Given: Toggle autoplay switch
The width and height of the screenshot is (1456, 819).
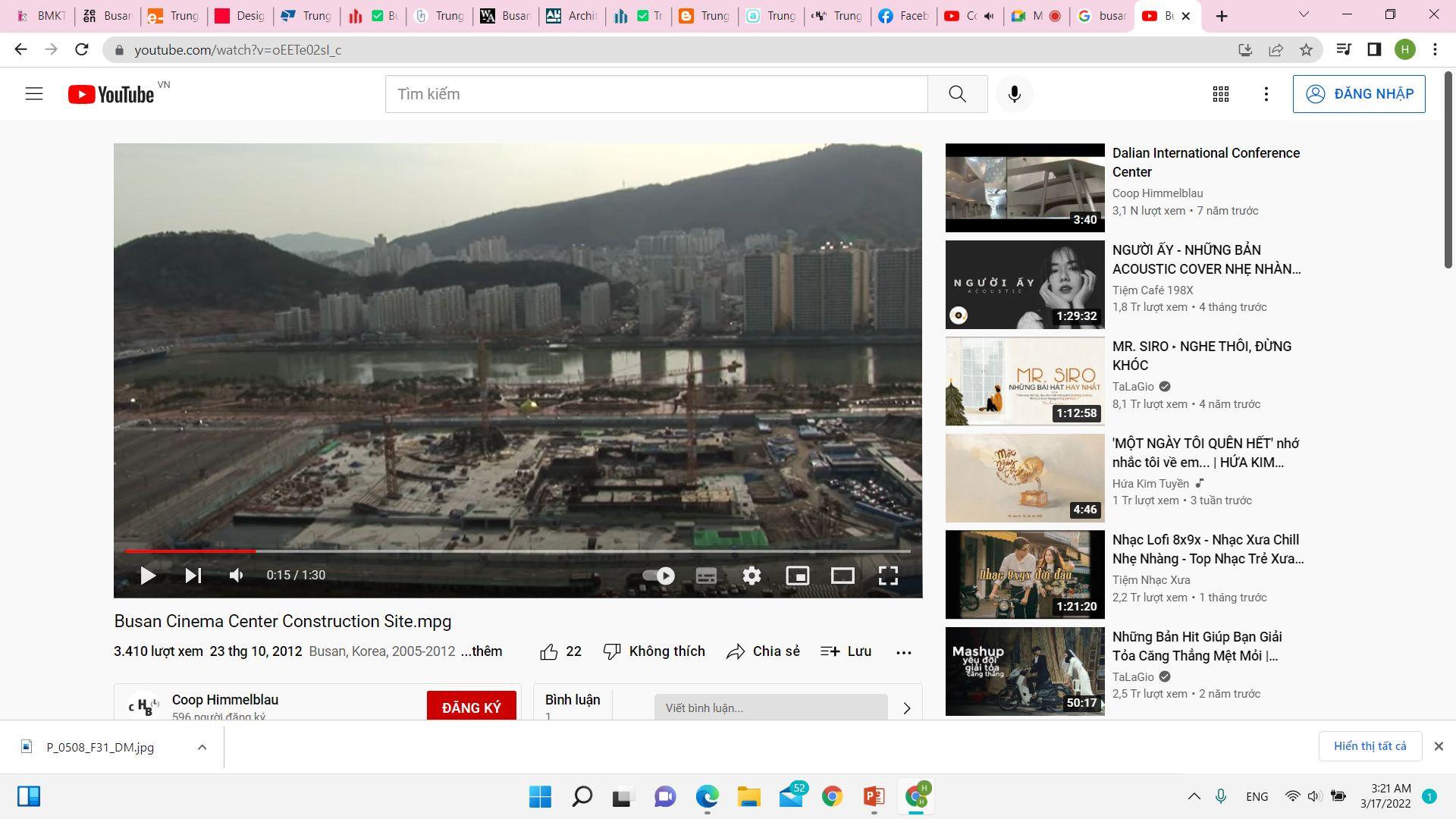Looking at the screenshot, I should coord(659,576).
